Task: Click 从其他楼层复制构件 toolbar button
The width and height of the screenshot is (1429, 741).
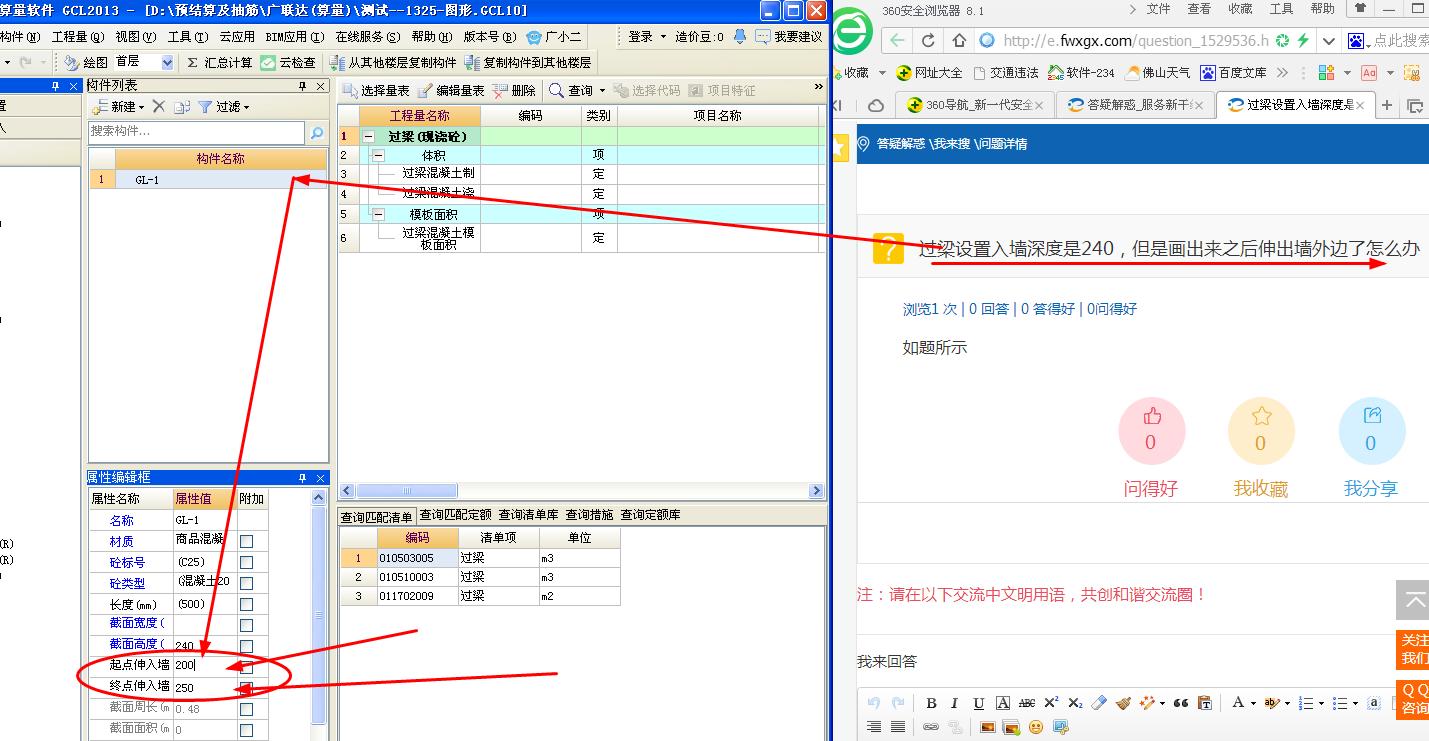Action: click(392, 62)
